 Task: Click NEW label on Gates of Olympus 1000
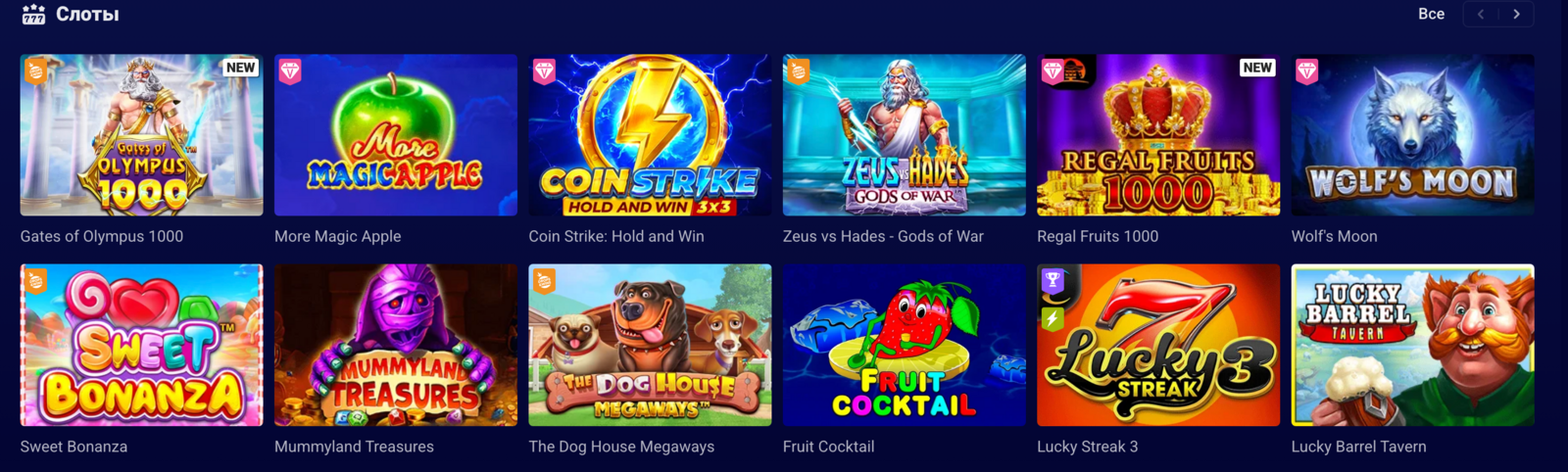[x=240, y=68]
